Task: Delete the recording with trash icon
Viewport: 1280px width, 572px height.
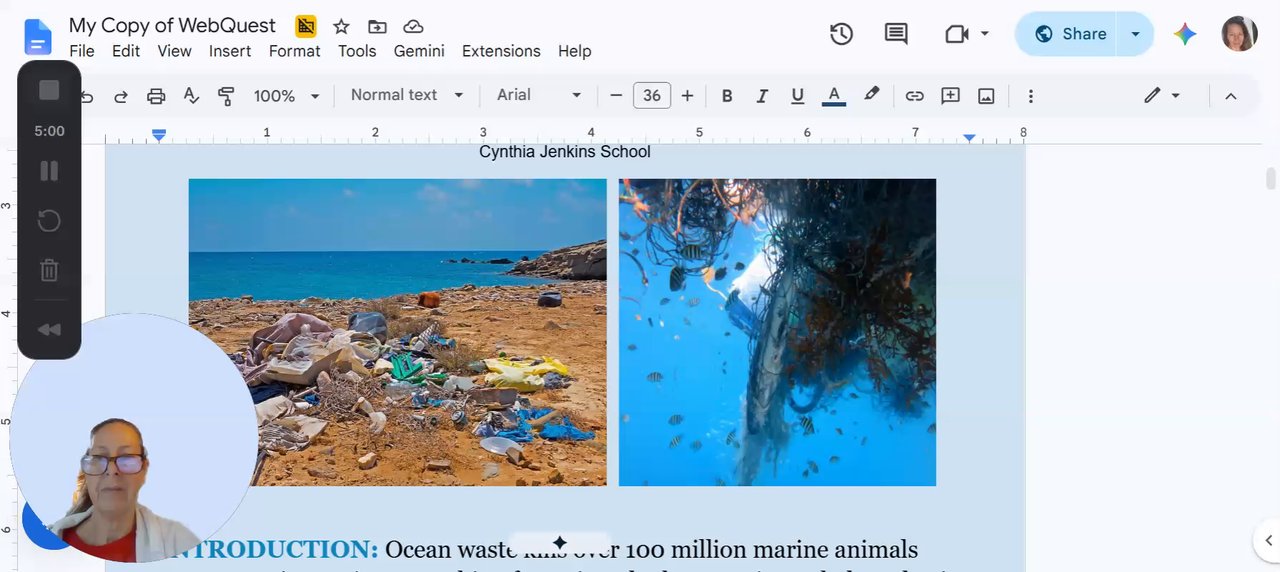Action: (x=49, y=269)
